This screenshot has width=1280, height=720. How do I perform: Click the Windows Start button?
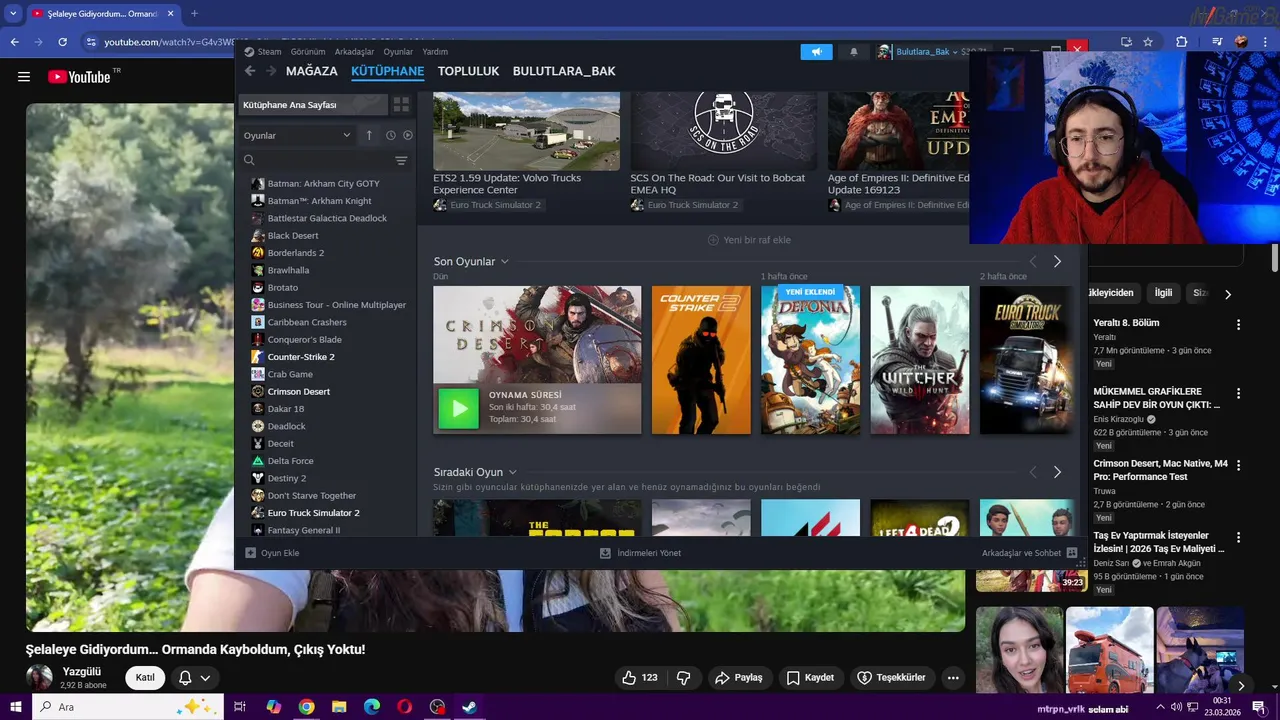coord(15,707)
